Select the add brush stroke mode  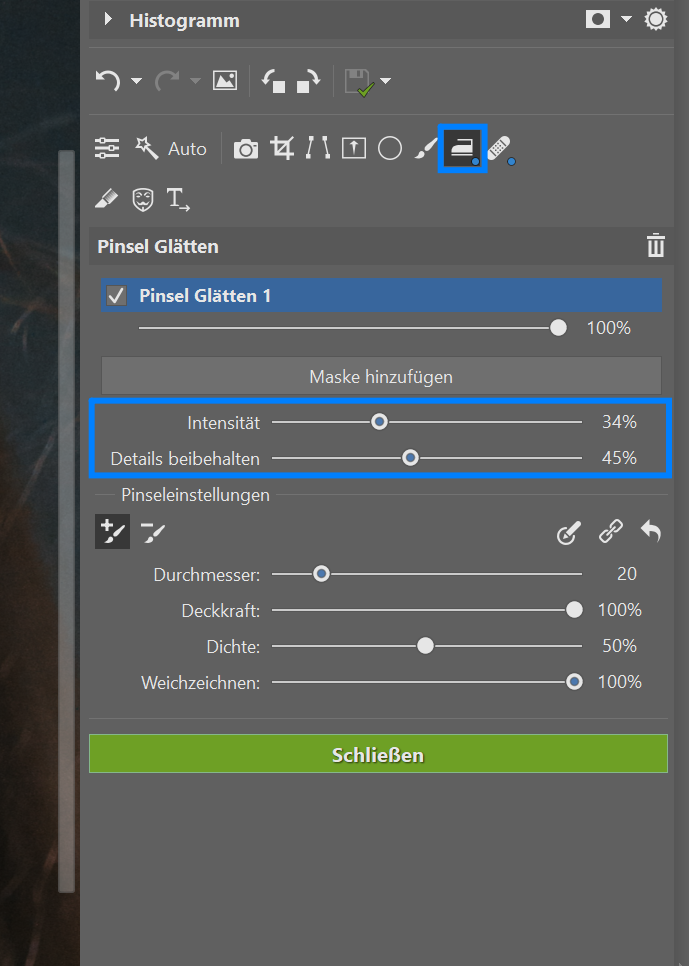pos(112,531)
